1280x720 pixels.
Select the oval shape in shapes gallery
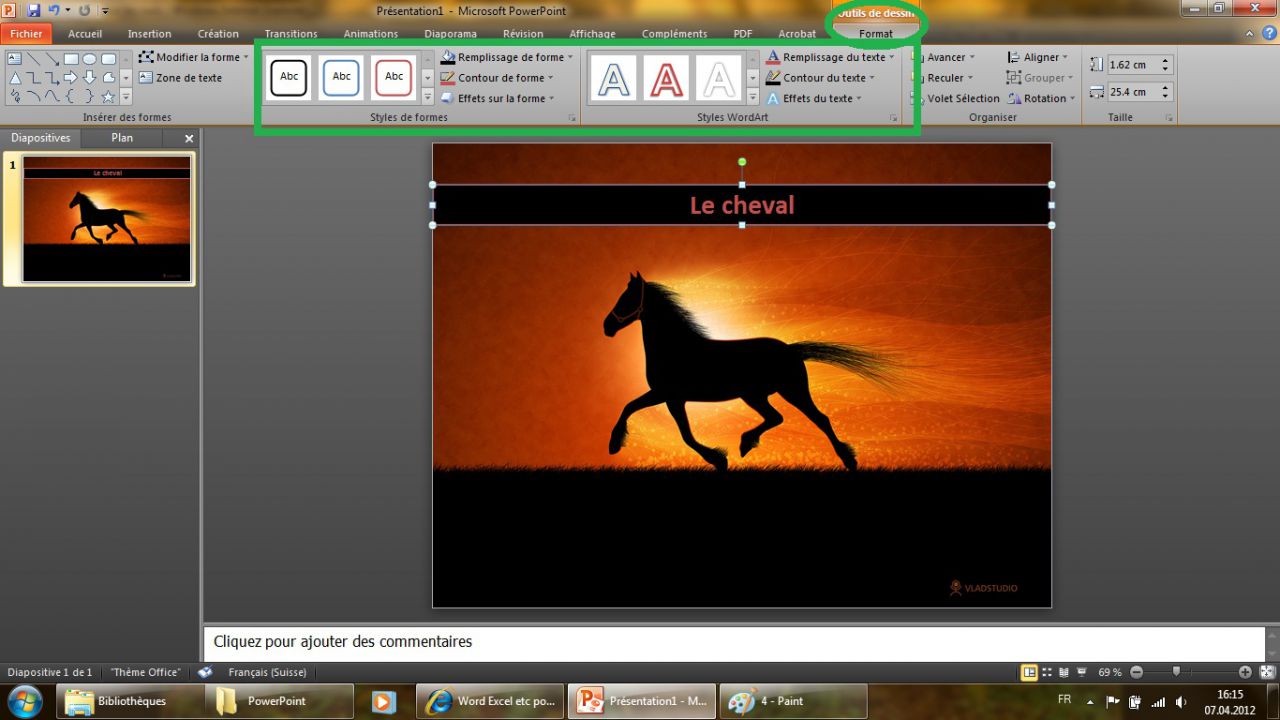90,59
